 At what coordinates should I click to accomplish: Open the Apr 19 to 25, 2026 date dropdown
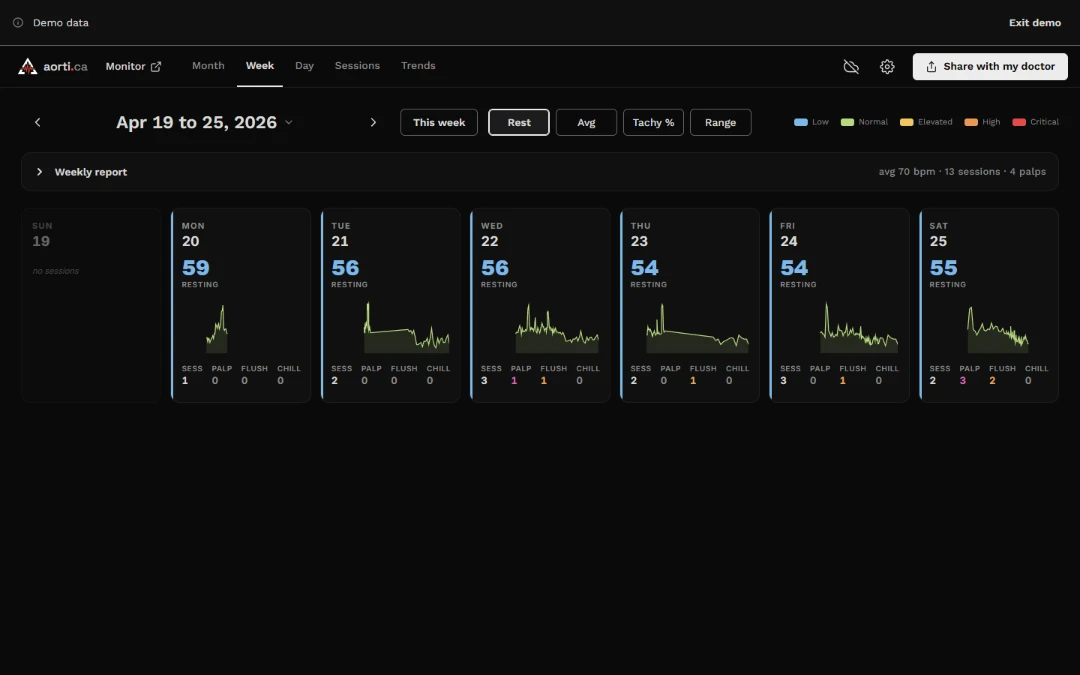[x=205, y=123]
